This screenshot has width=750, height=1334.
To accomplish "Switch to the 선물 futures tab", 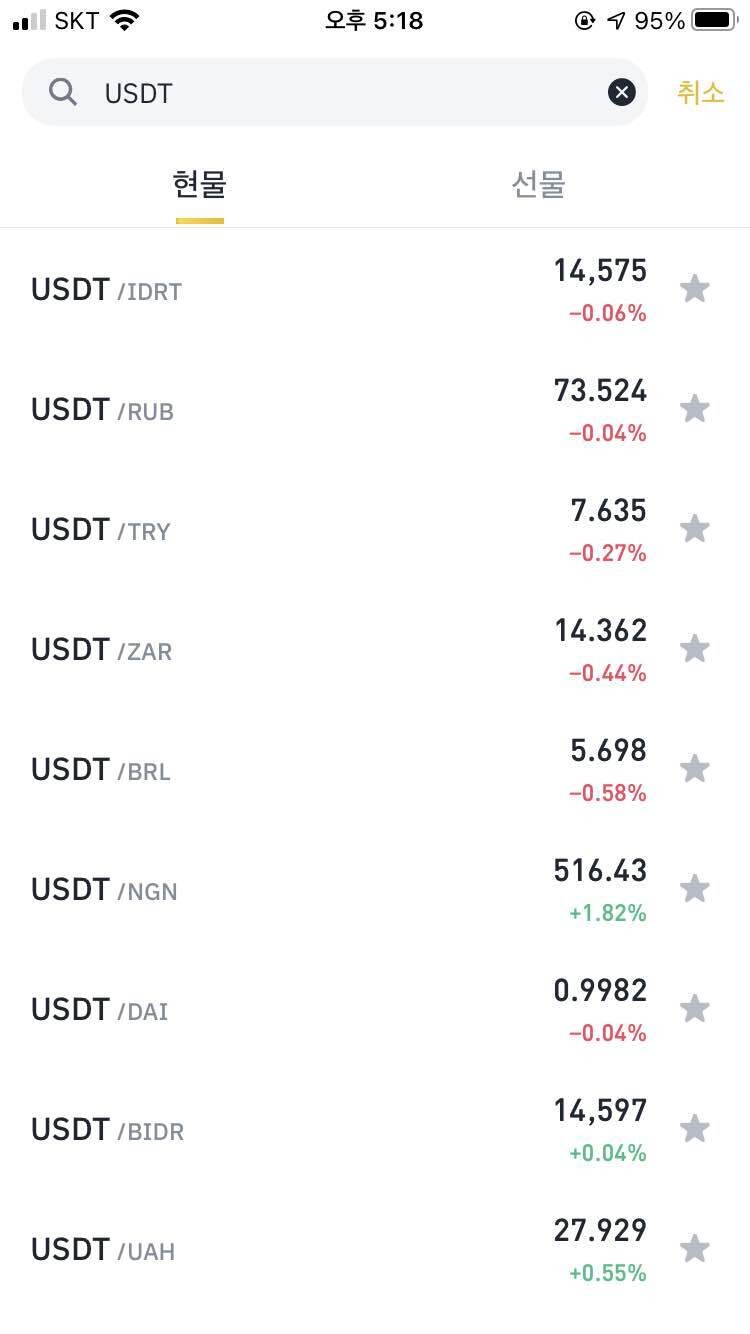I will pos(538,185).
